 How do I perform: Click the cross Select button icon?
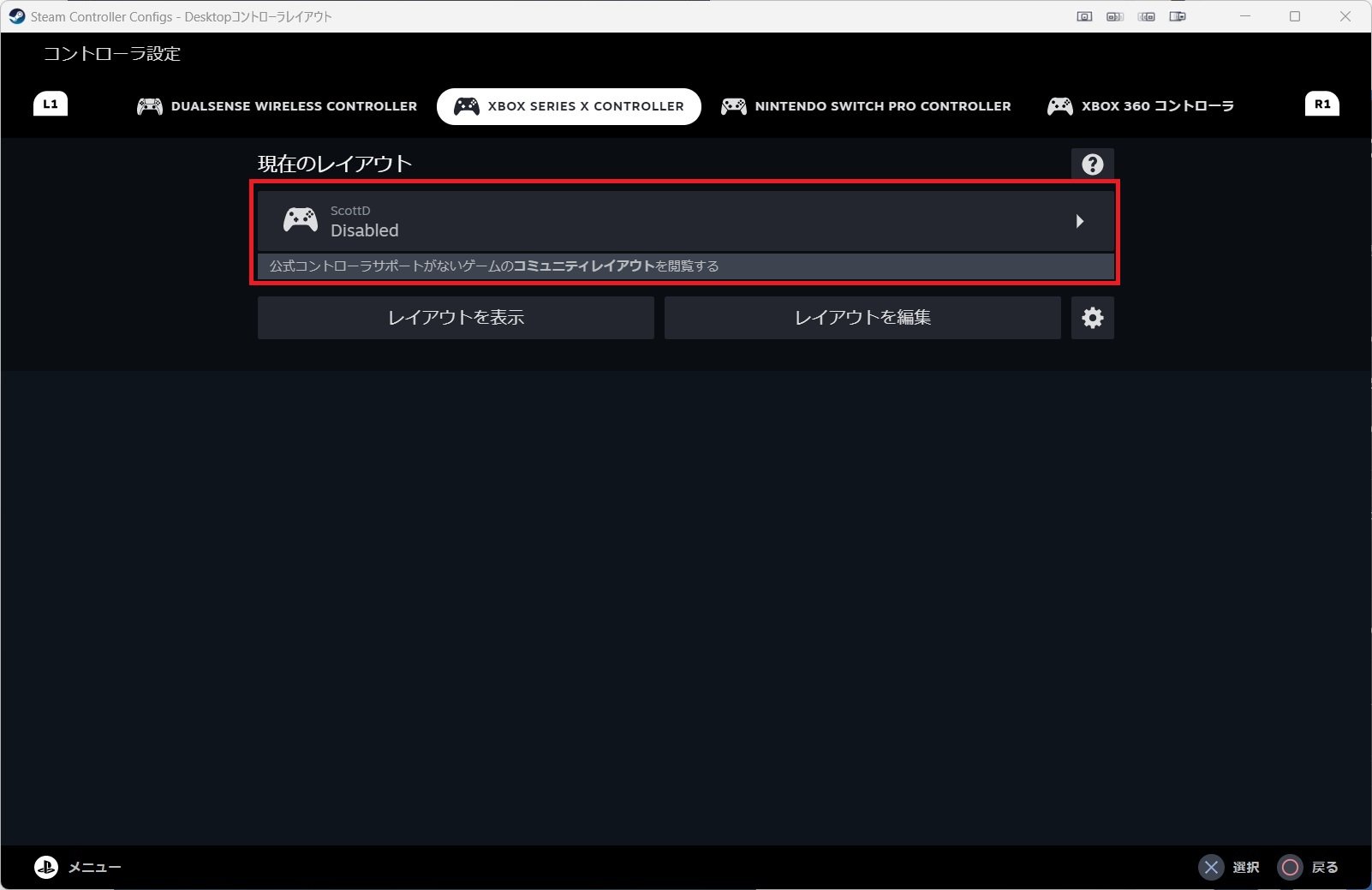pos(1211,868)
